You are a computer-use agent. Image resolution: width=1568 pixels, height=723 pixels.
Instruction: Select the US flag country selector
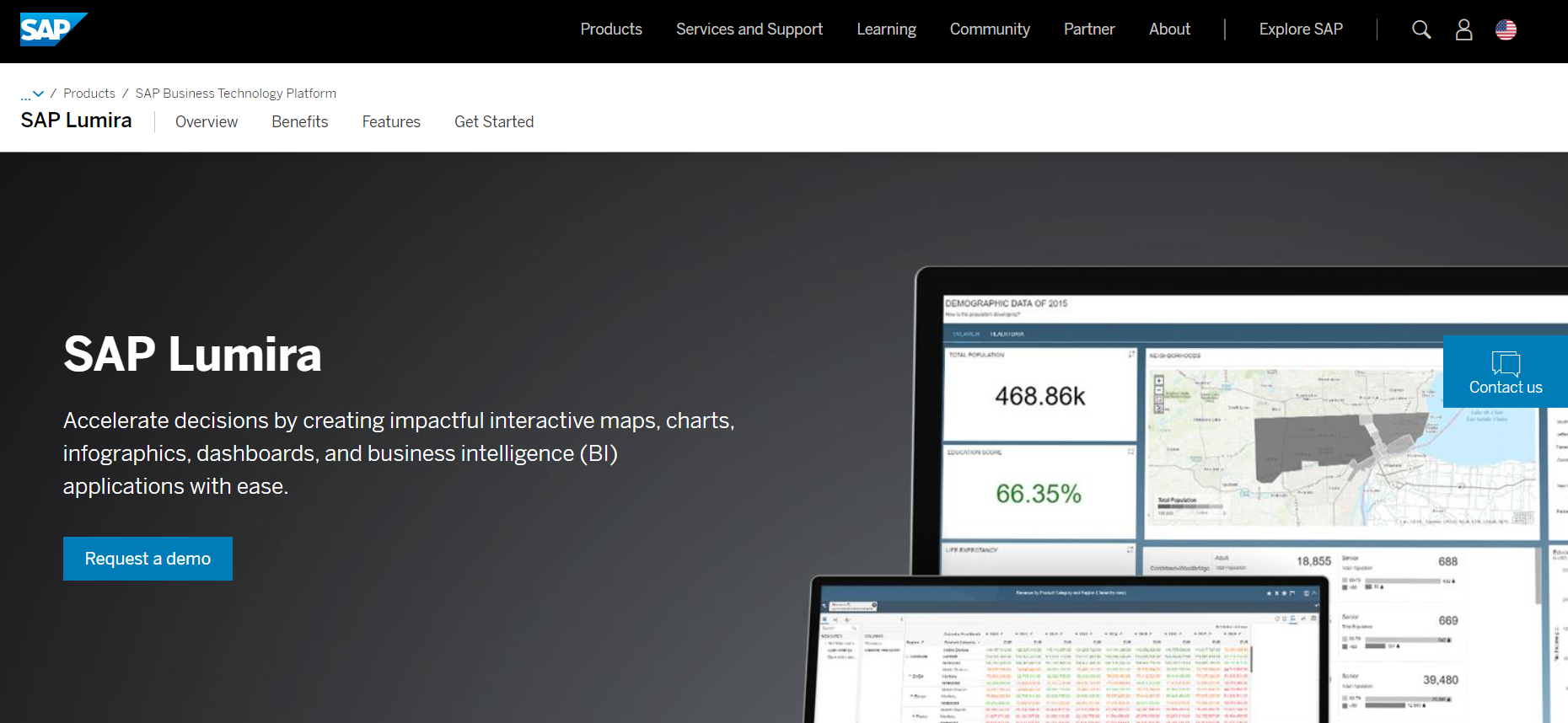pyautogui.click(x=1506, y=29)
